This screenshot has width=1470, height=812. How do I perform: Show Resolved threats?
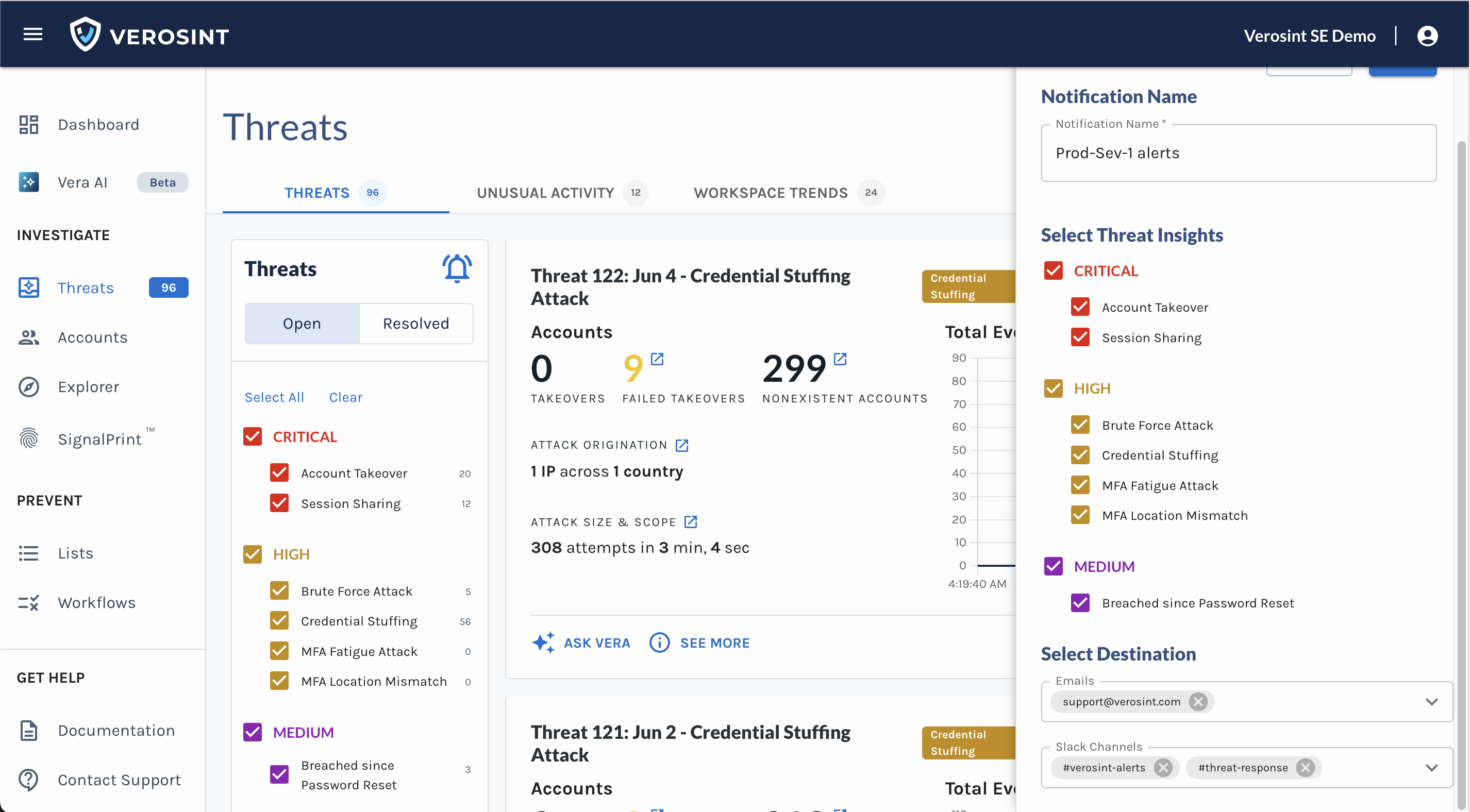415,324
